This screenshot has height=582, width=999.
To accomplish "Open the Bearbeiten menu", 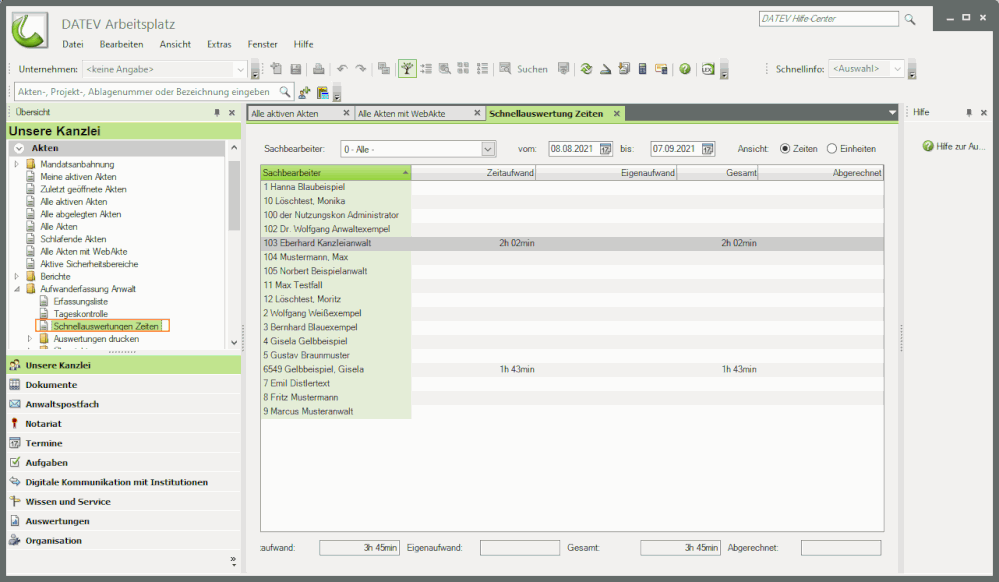I will (x=121, y=44).
